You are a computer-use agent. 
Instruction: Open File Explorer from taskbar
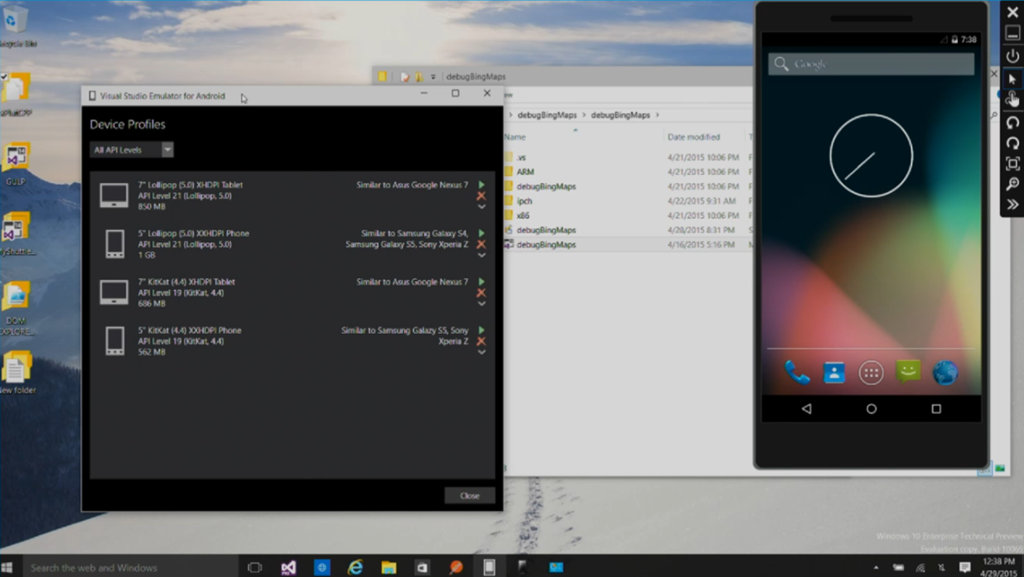point(389,567)
